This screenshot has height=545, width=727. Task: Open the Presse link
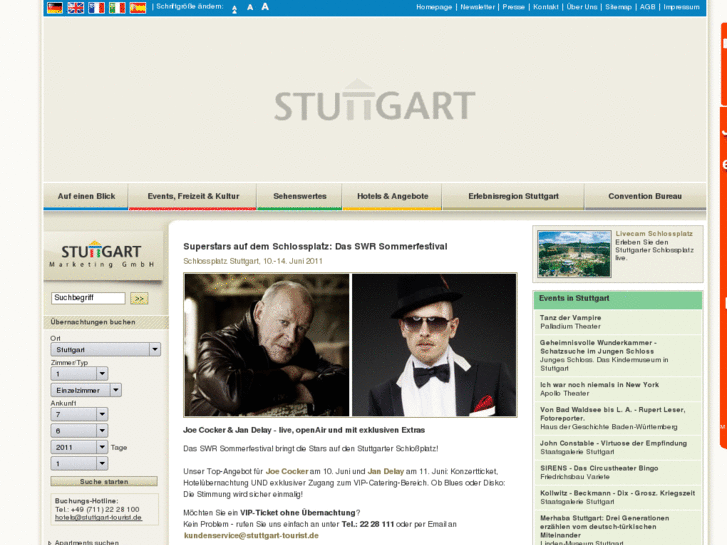coord(514,7)
